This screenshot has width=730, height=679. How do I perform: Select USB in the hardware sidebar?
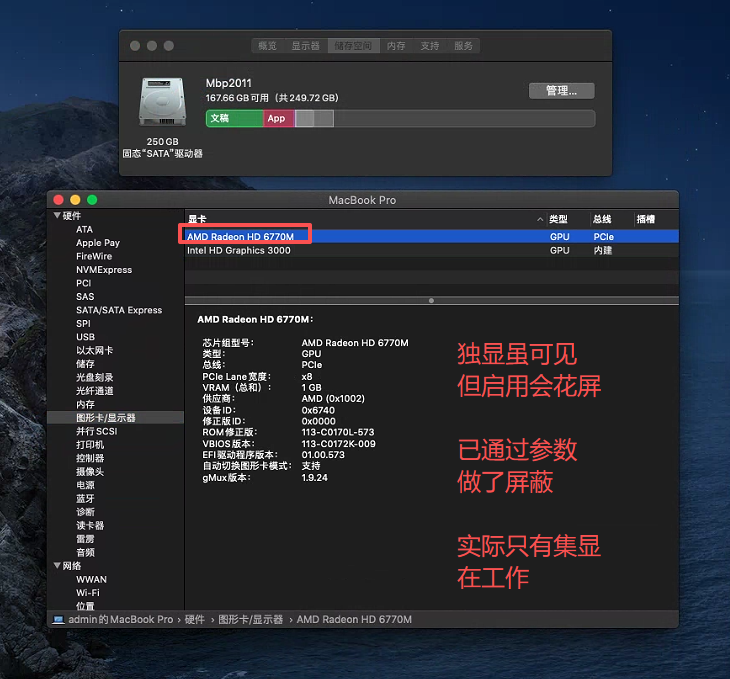click(x=85, y=337)
